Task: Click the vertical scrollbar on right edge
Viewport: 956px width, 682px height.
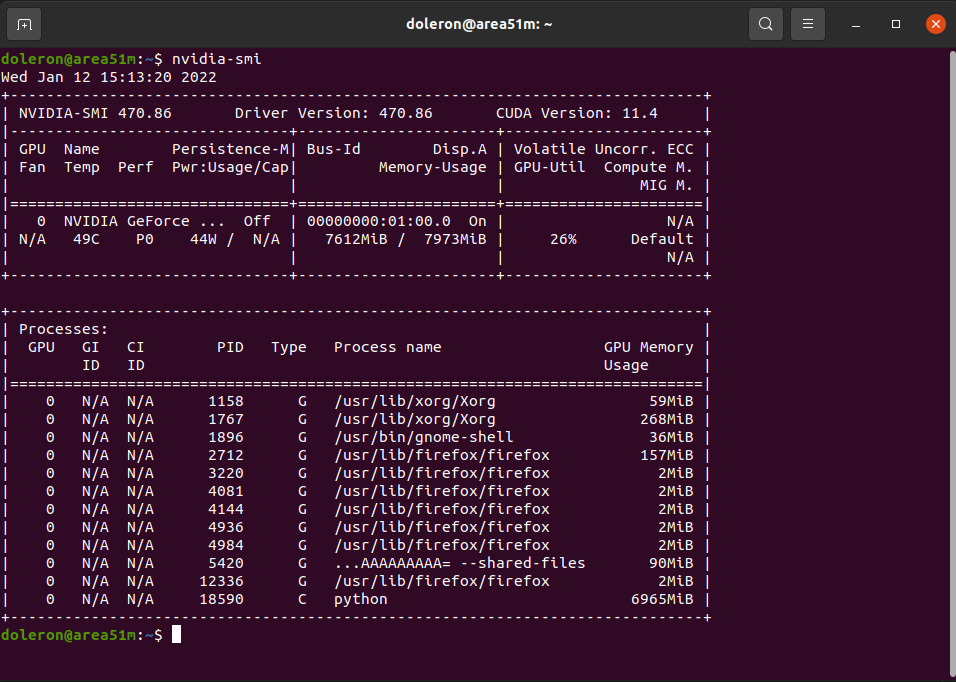Action: pyautogui.click(x=952, y=360)
